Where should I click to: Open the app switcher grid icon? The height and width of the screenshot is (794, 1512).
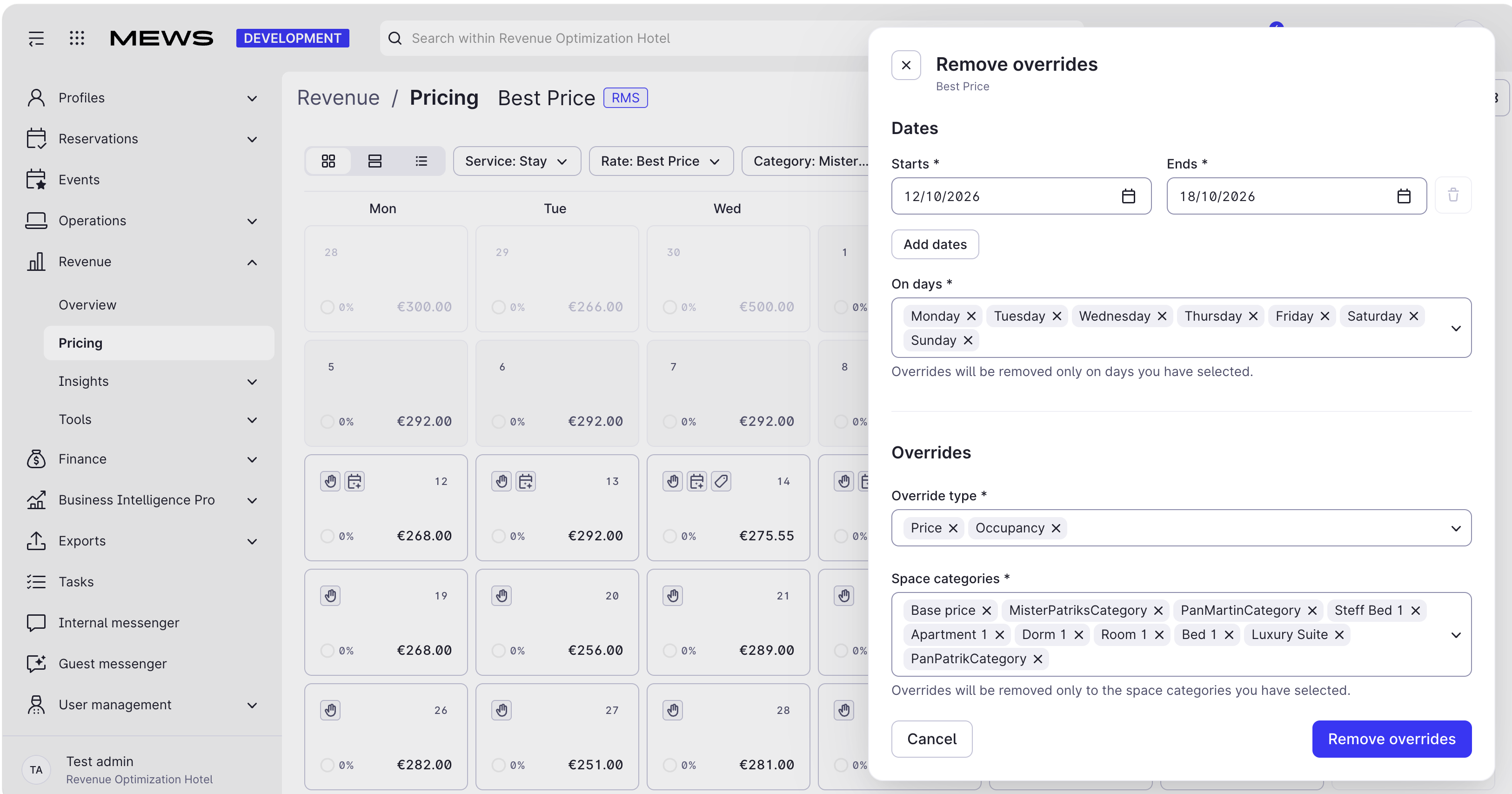tap(77, 38)
